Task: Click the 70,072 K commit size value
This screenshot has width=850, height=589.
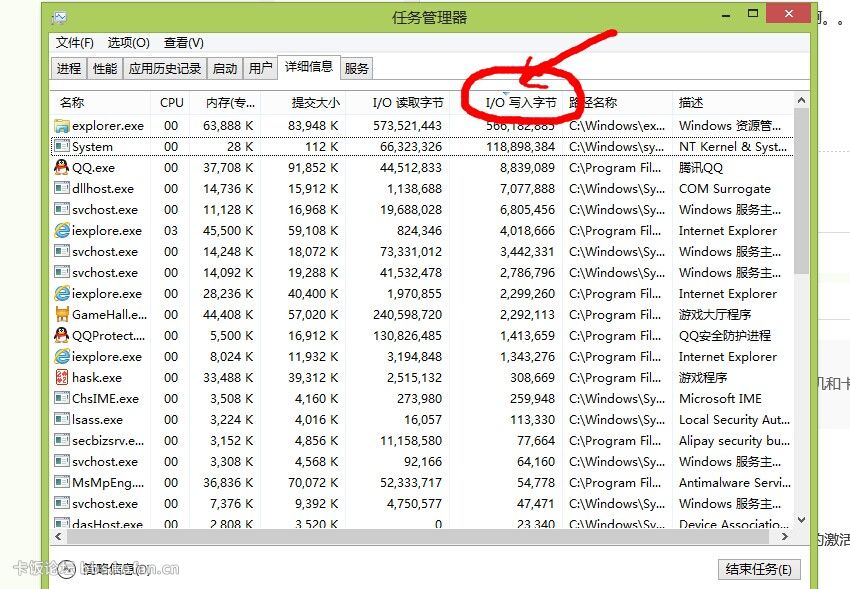Action: (x=313, y=482)
